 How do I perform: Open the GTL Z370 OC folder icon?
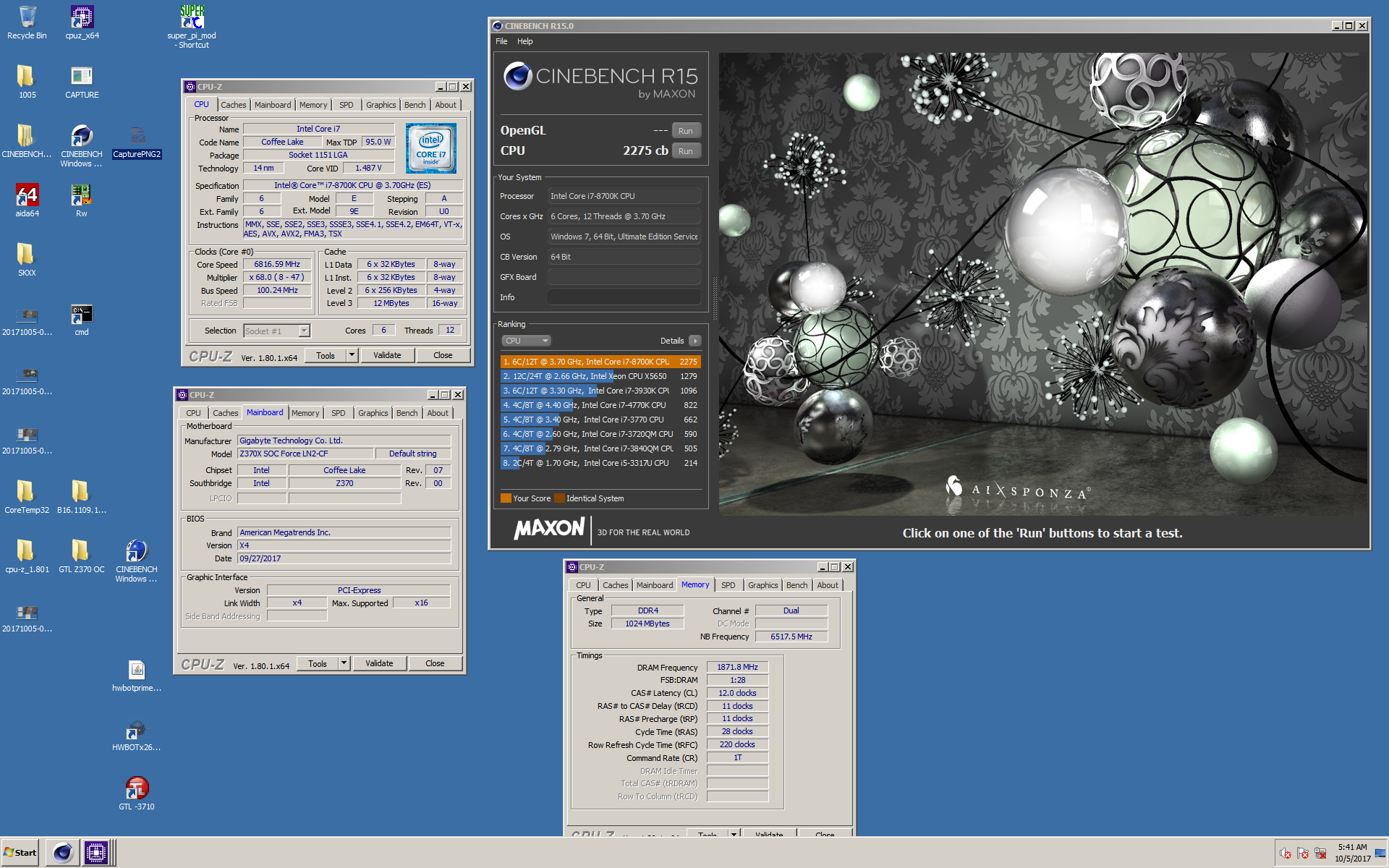click(x=82, y=556)
